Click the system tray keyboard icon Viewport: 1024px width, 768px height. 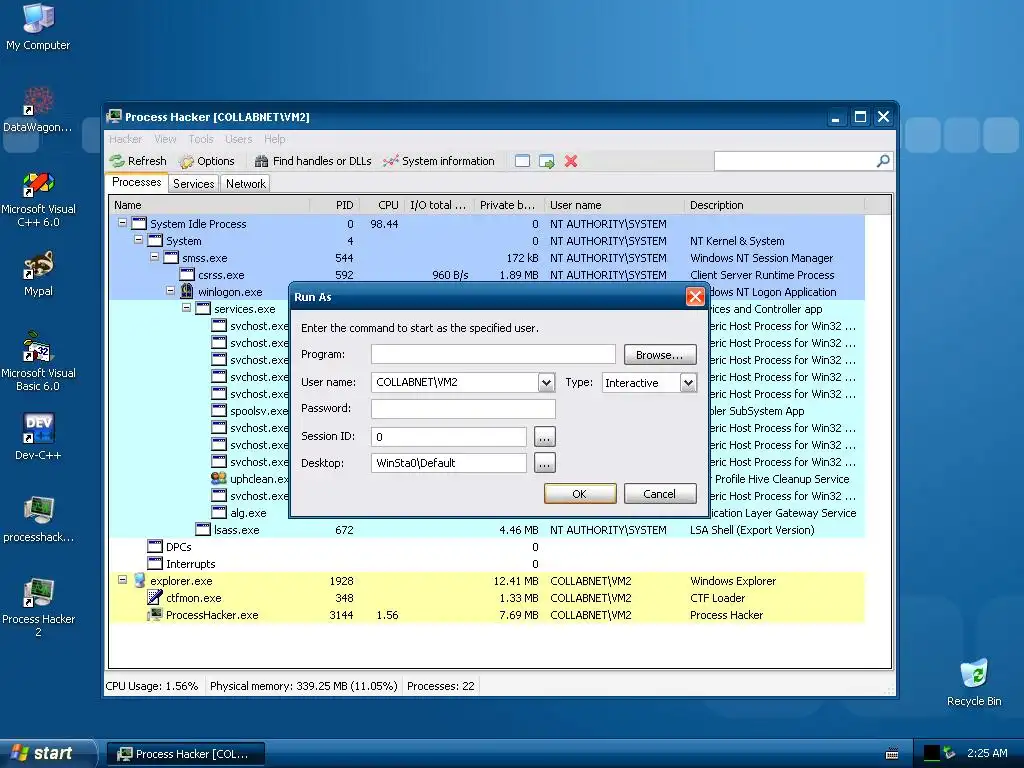point(891,754)
